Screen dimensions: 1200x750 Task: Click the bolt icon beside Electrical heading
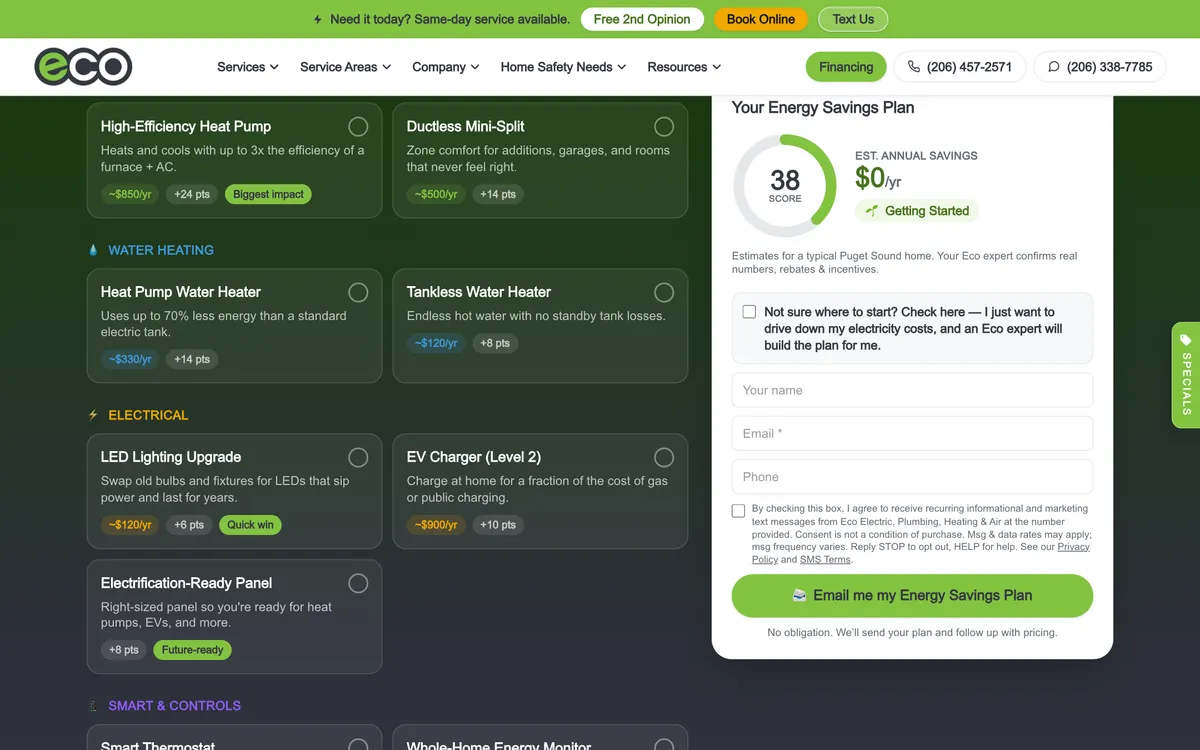(x=94, y=415)
